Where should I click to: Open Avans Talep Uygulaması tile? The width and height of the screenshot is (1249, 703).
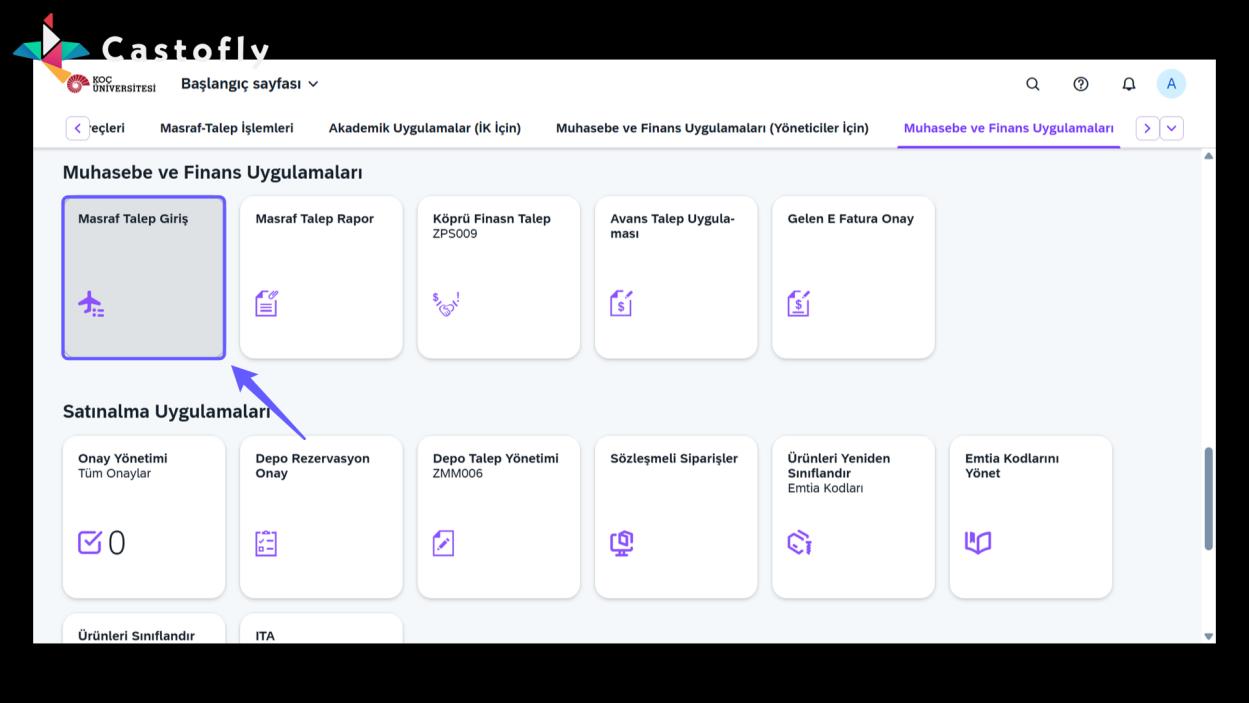click(x=676, y=277)
